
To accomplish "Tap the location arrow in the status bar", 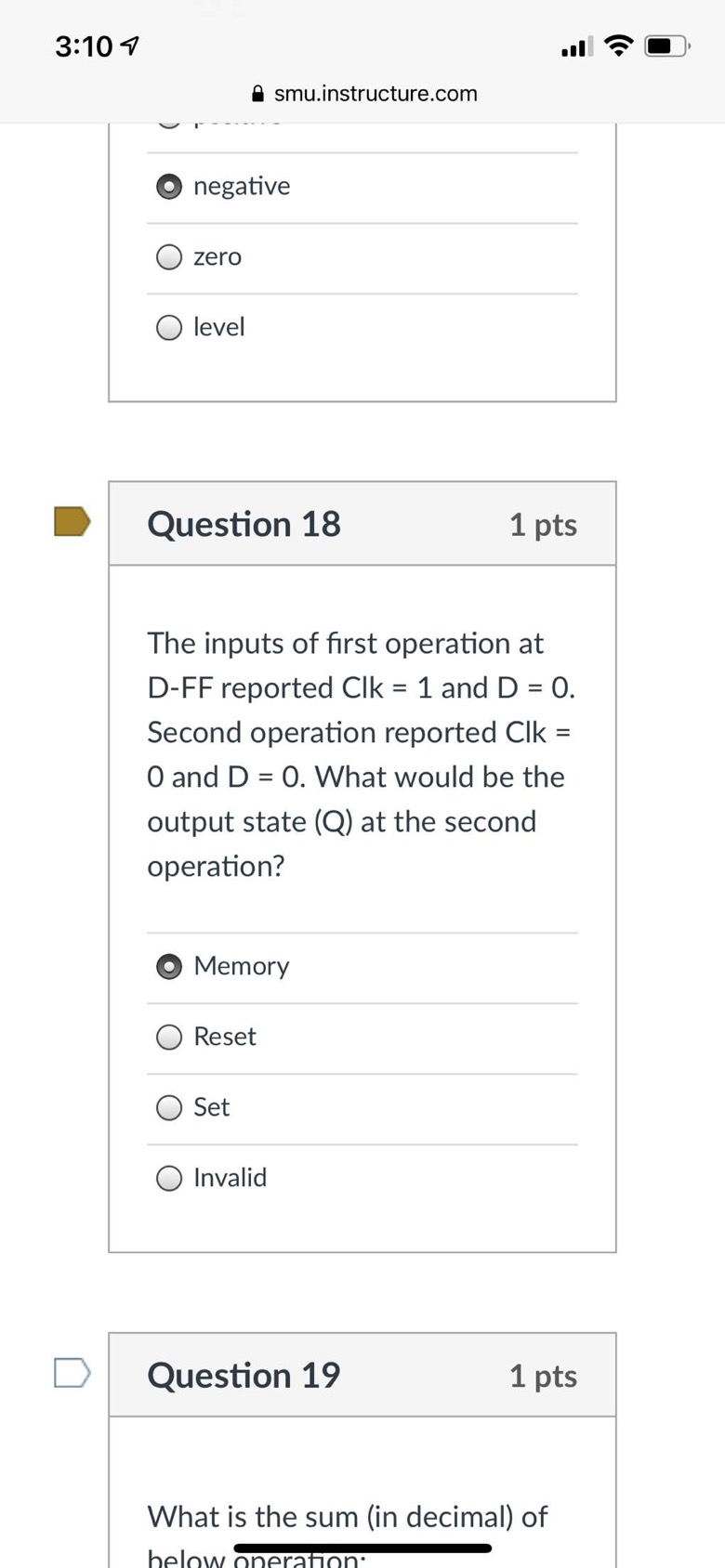I will point(131,46).
